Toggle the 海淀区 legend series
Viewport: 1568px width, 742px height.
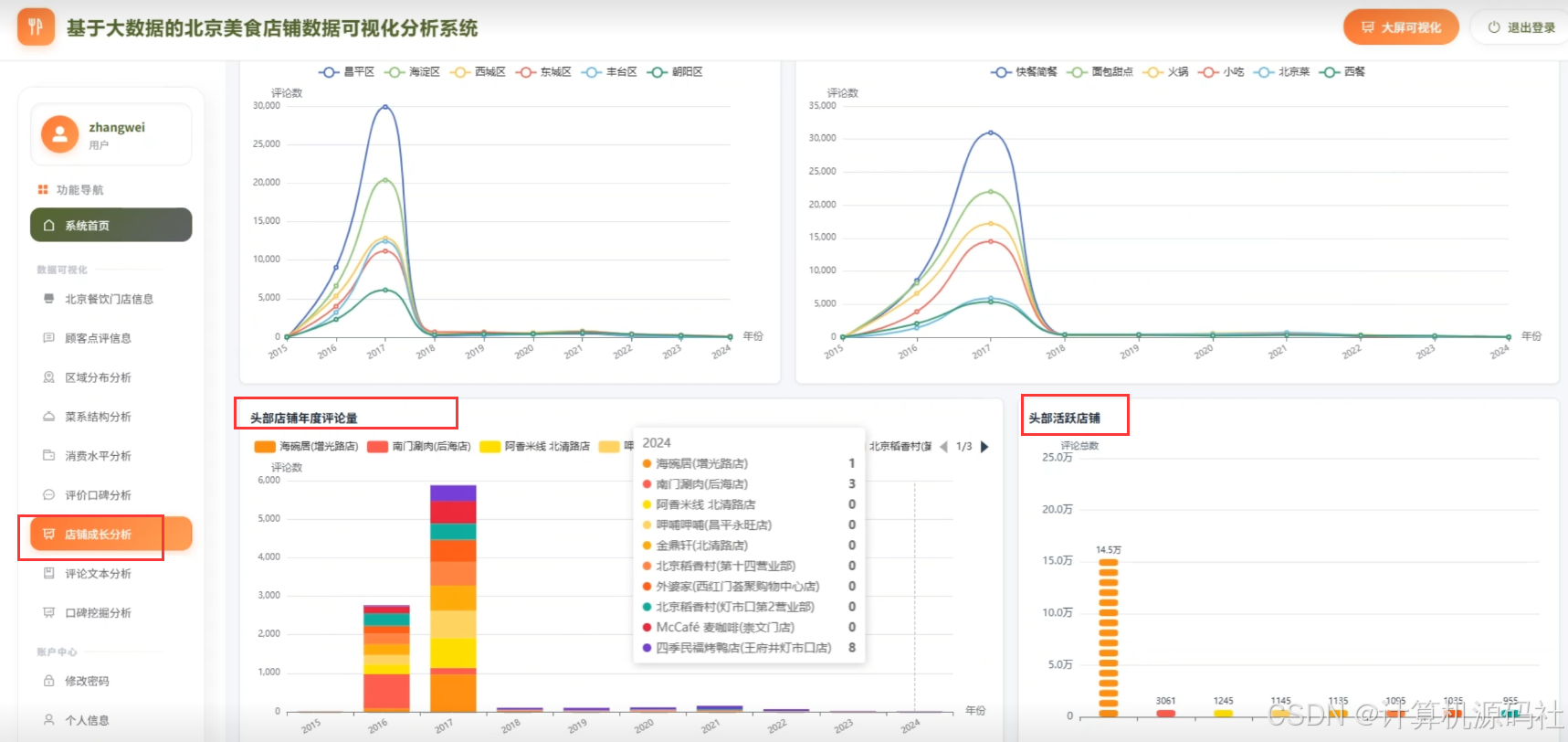pyautogui.click(x=412, y=71)
